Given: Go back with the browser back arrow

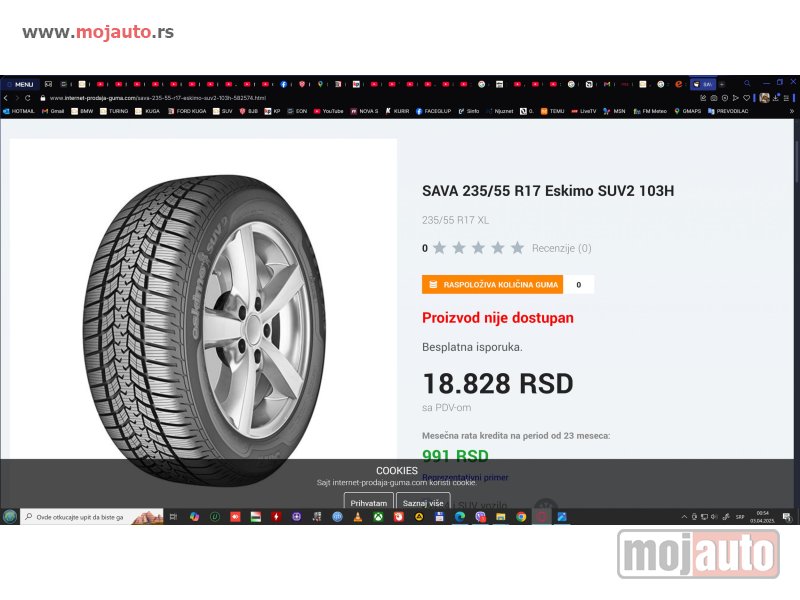Looking at the screenshot, I should click(x=6, y=98).
